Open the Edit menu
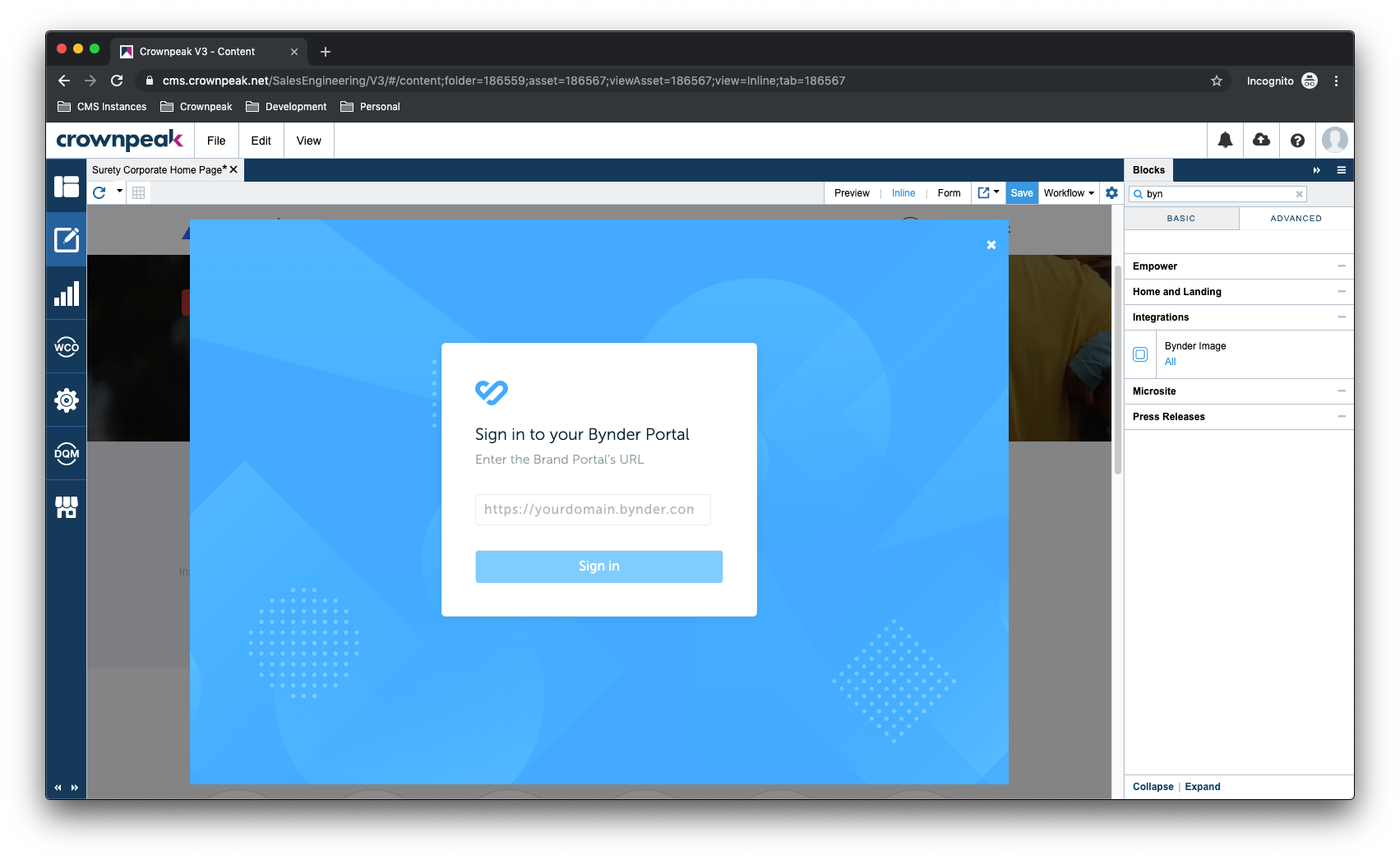This screenshot has height=860, width=1400. pos(261,141)
